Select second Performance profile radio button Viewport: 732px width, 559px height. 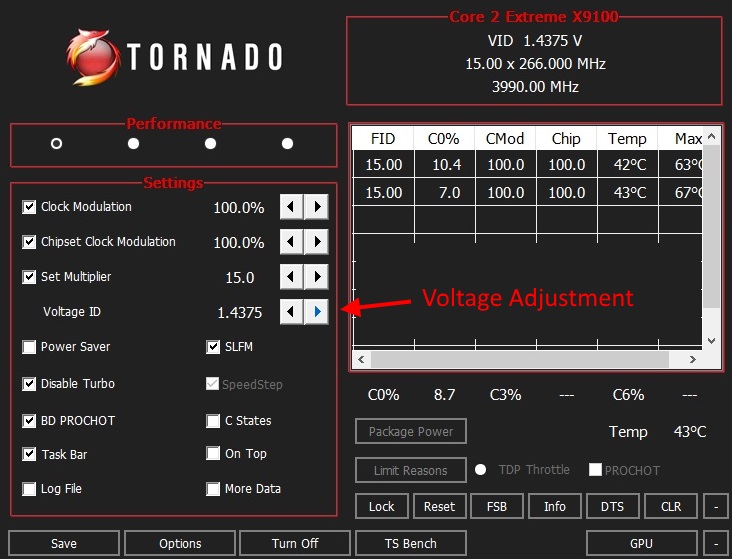point(134,143)
